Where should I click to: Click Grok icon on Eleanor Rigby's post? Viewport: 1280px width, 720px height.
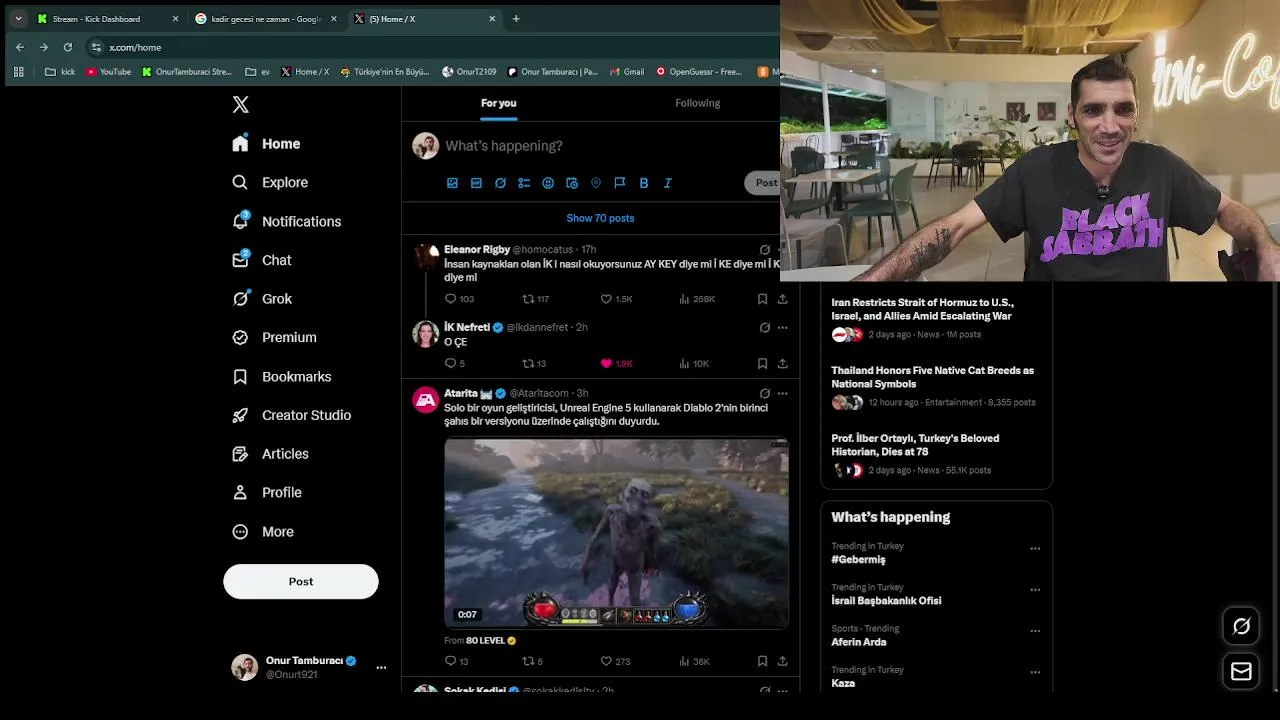pos(765,250)
